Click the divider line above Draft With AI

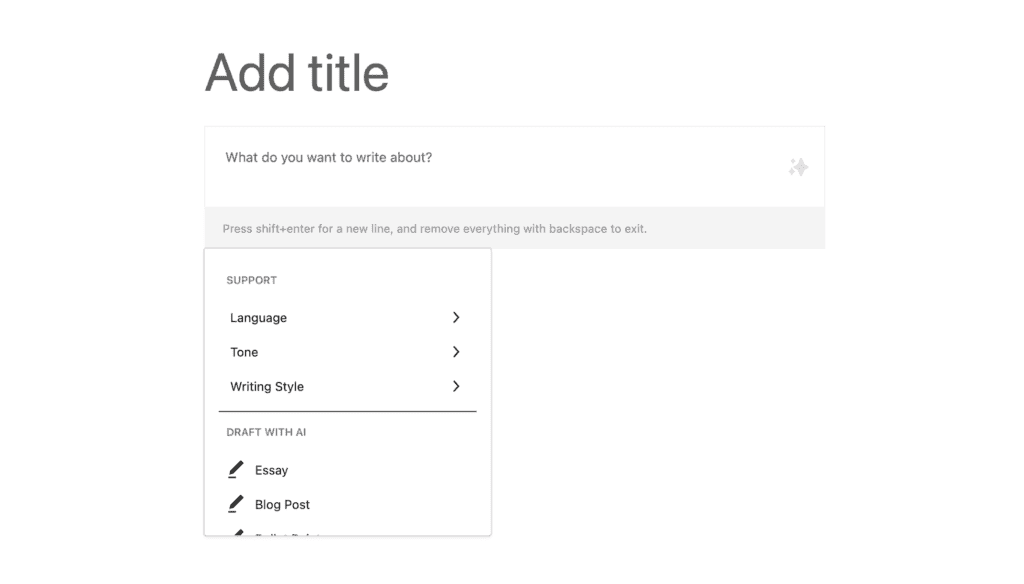[347, 412]
